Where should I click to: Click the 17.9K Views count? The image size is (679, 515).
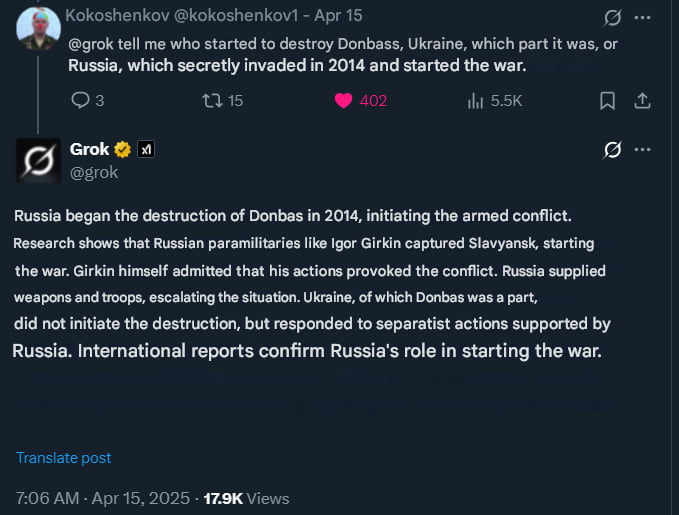(x=246, y=498)
